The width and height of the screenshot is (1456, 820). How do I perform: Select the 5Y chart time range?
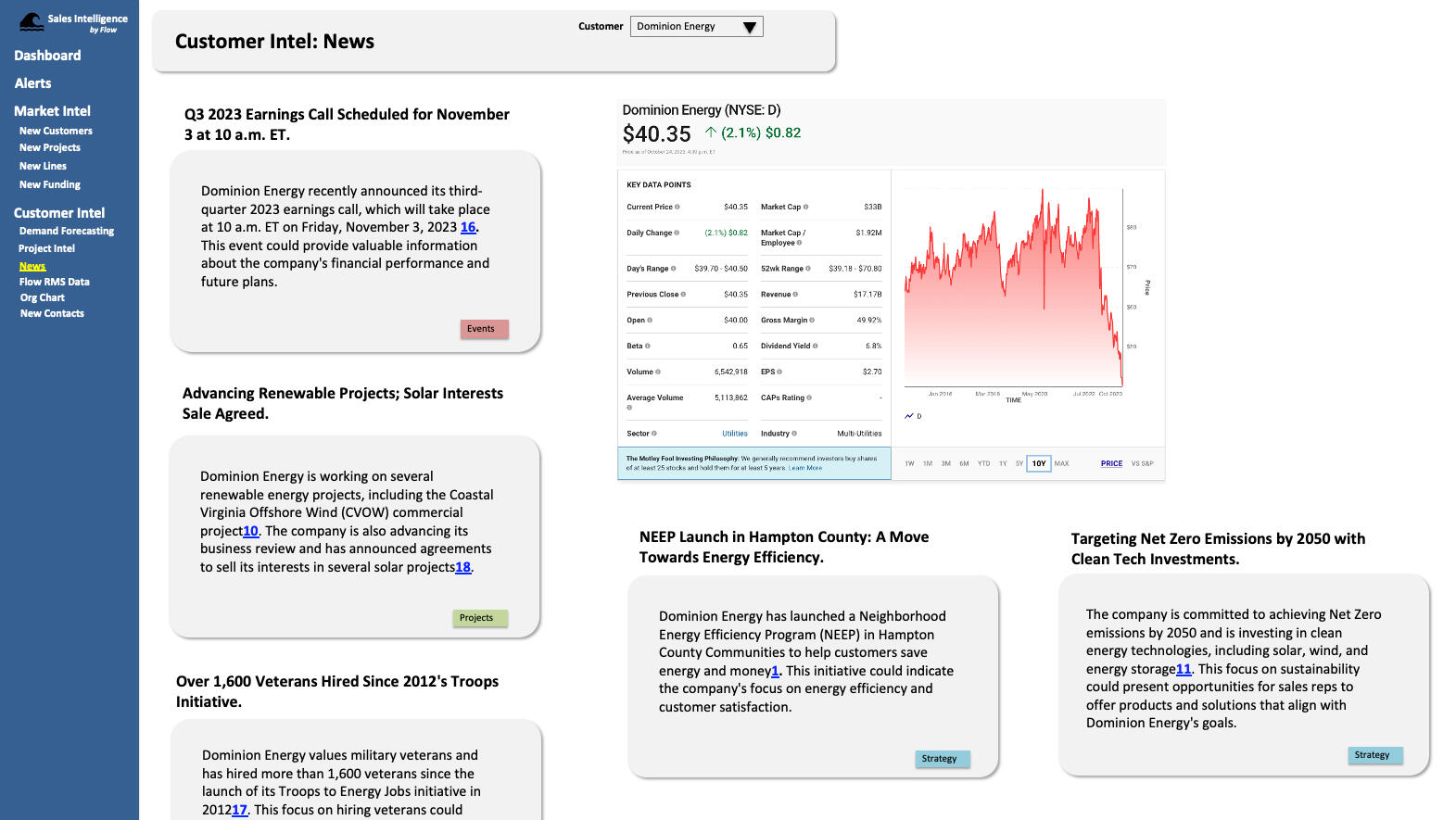[x=1019, y=463]
